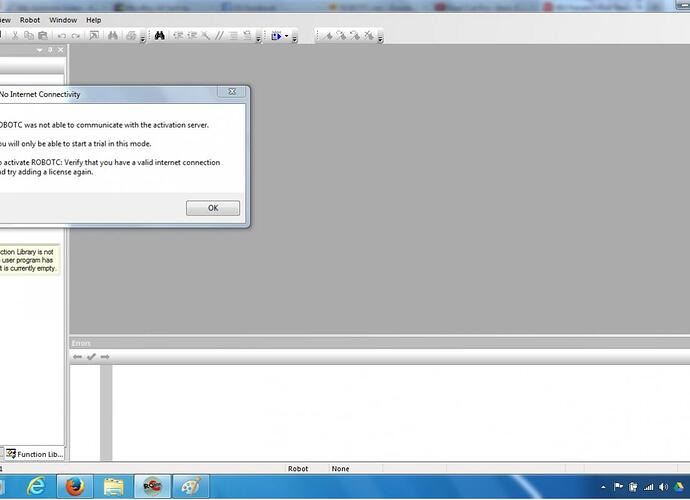
Task: Click the Redo arrow icon
Action: point(76,36)
